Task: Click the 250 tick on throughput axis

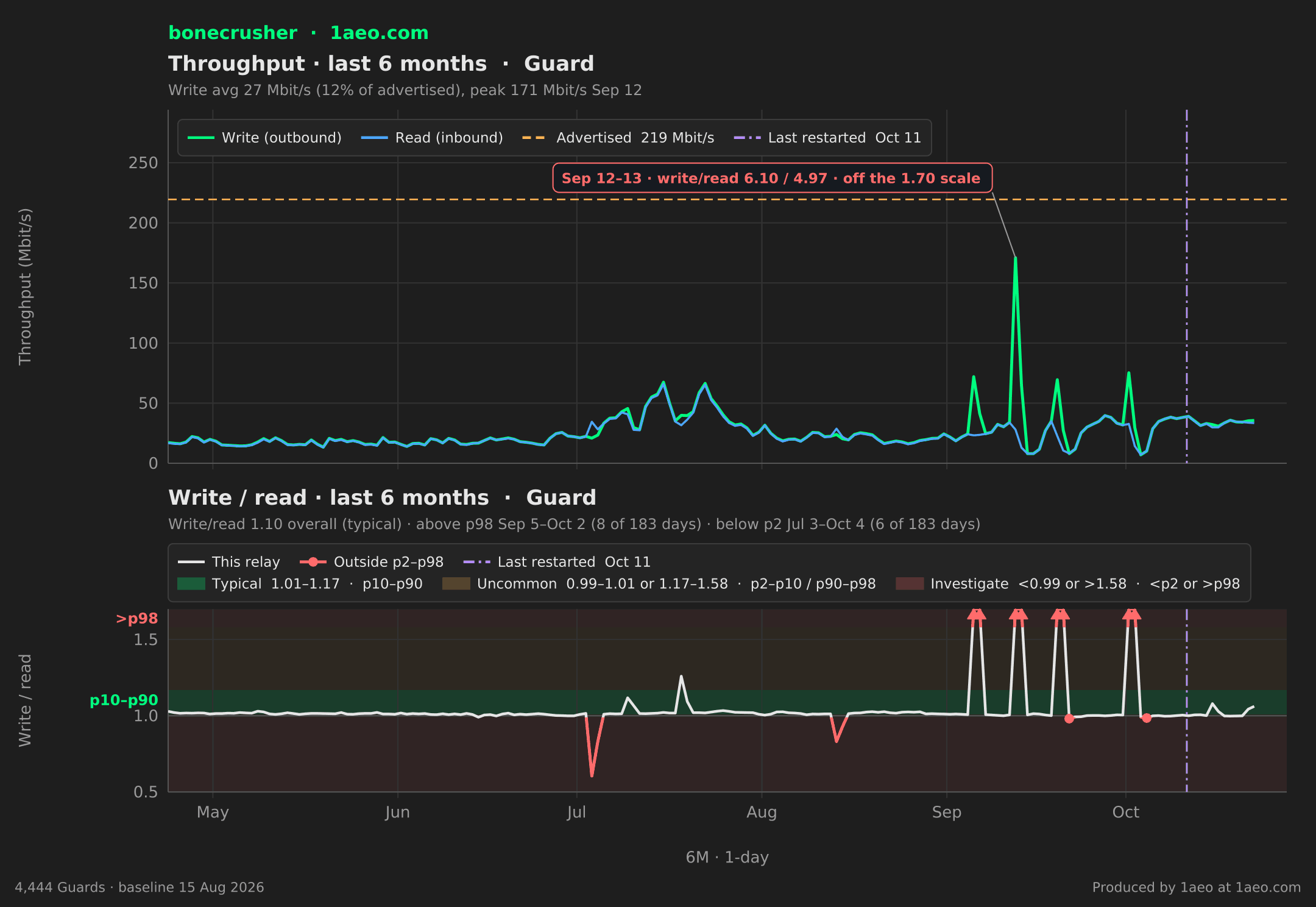Action: [x=143, y=163]
